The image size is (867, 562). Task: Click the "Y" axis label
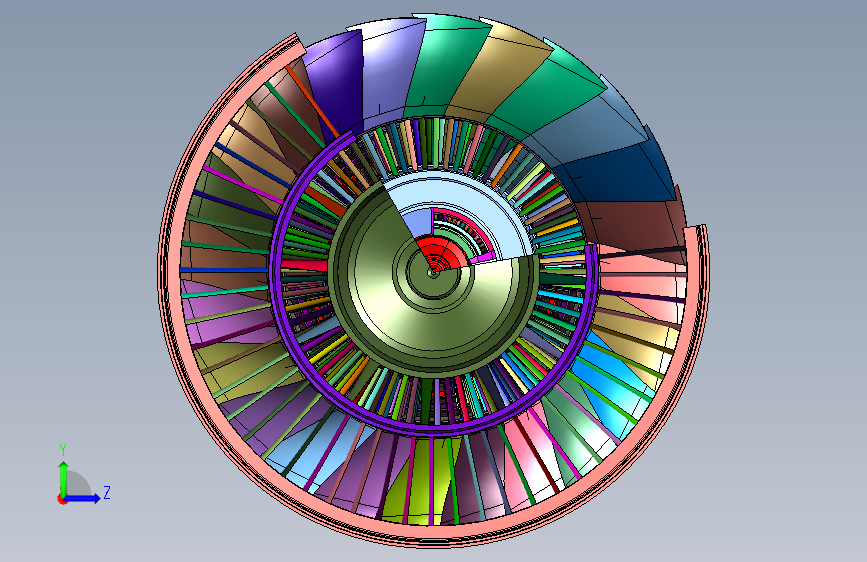click(x=63, y=450)
